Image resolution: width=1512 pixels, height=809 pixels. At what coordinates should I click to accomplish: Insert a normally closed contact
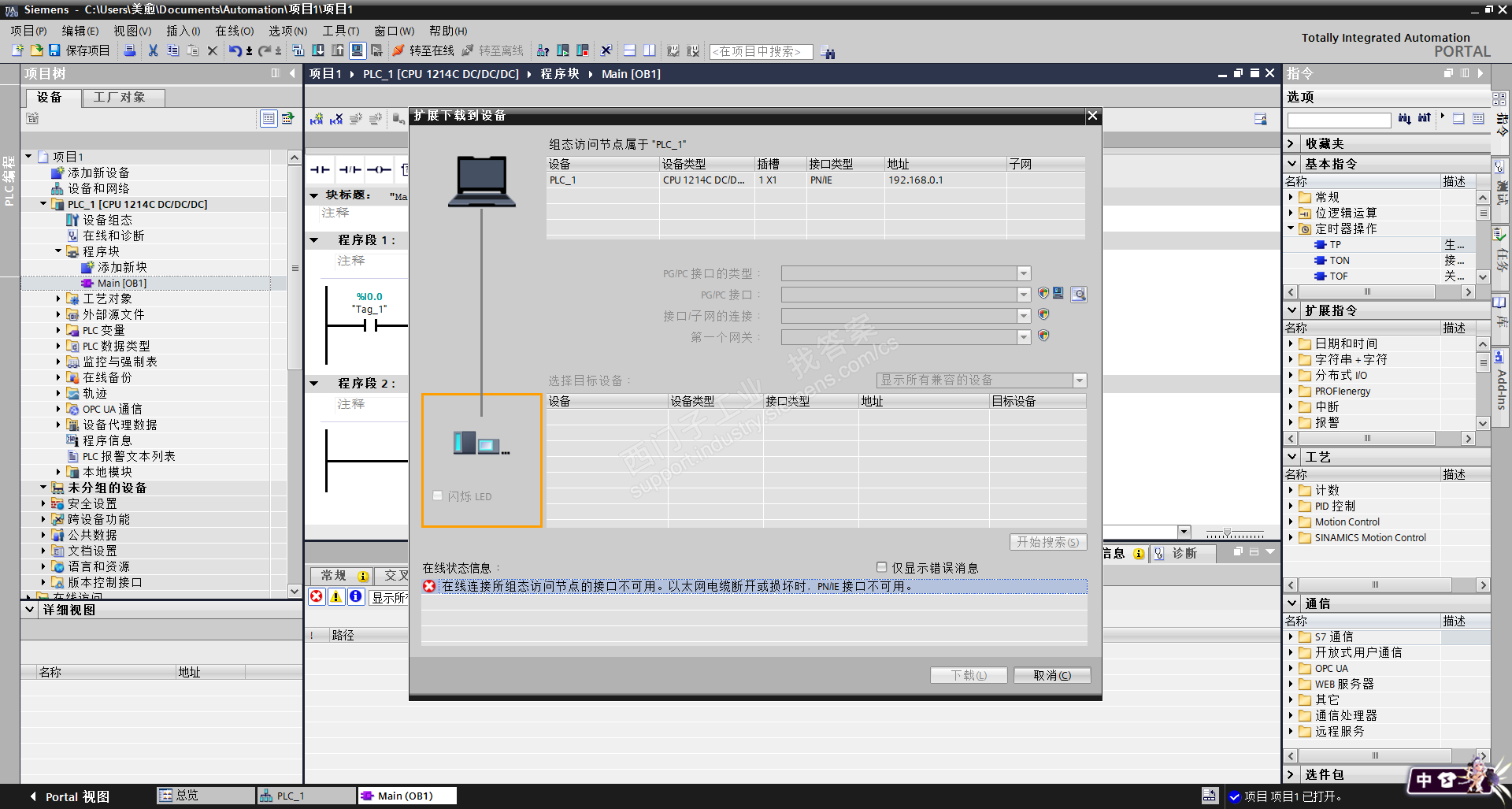click(350, 169)
